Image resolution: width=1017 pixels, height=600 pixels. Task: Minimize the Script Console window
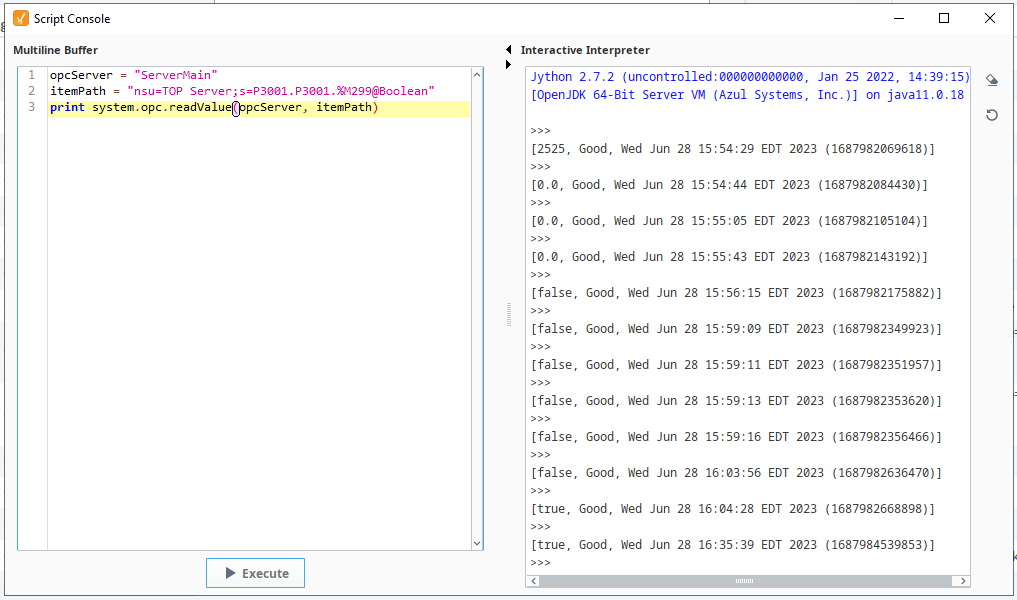tap(899, 18)
